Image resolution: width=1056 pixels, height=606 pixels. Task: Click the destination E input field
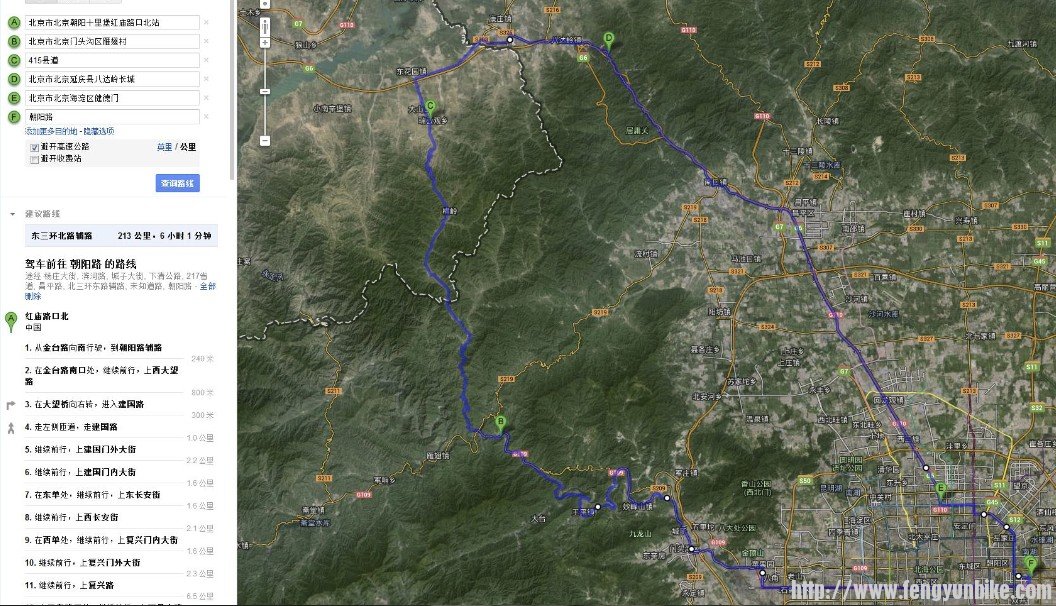[112, 98]
